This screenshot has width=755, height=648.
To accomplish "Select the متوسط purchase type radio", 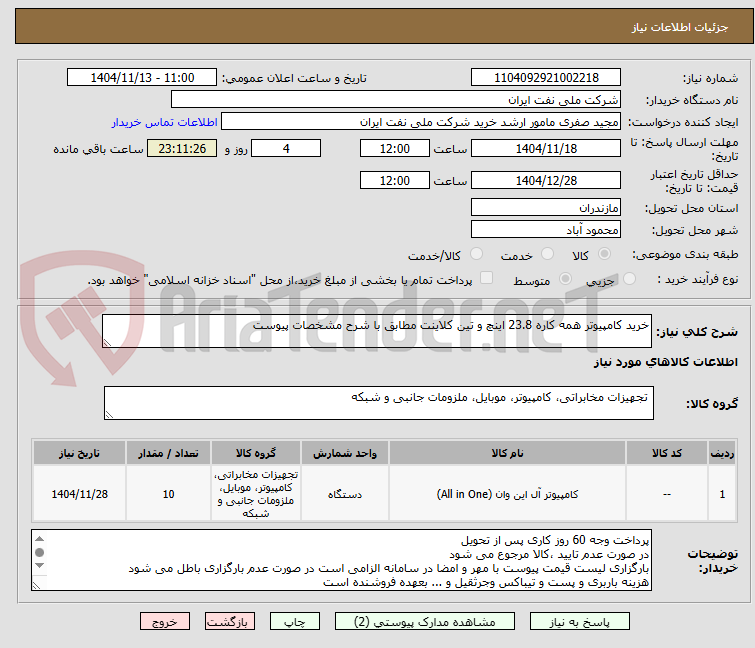I will [565, 279].
